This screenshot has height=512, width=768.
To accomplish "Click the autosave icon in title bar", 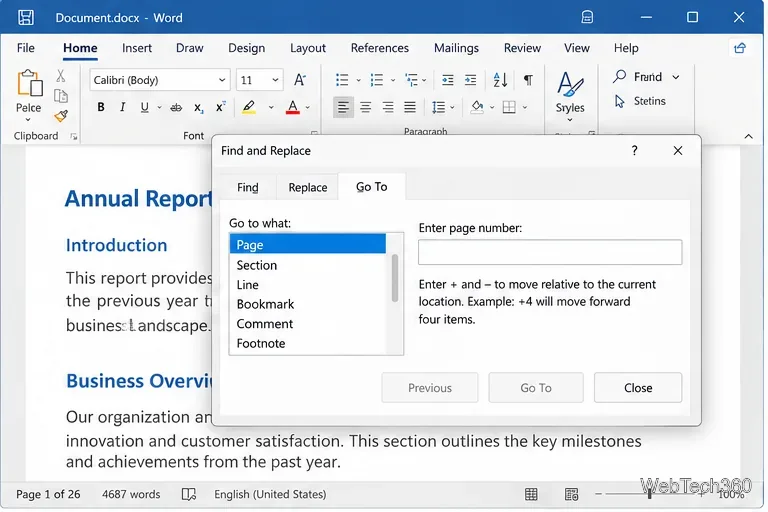I will [x=587, y=18].
